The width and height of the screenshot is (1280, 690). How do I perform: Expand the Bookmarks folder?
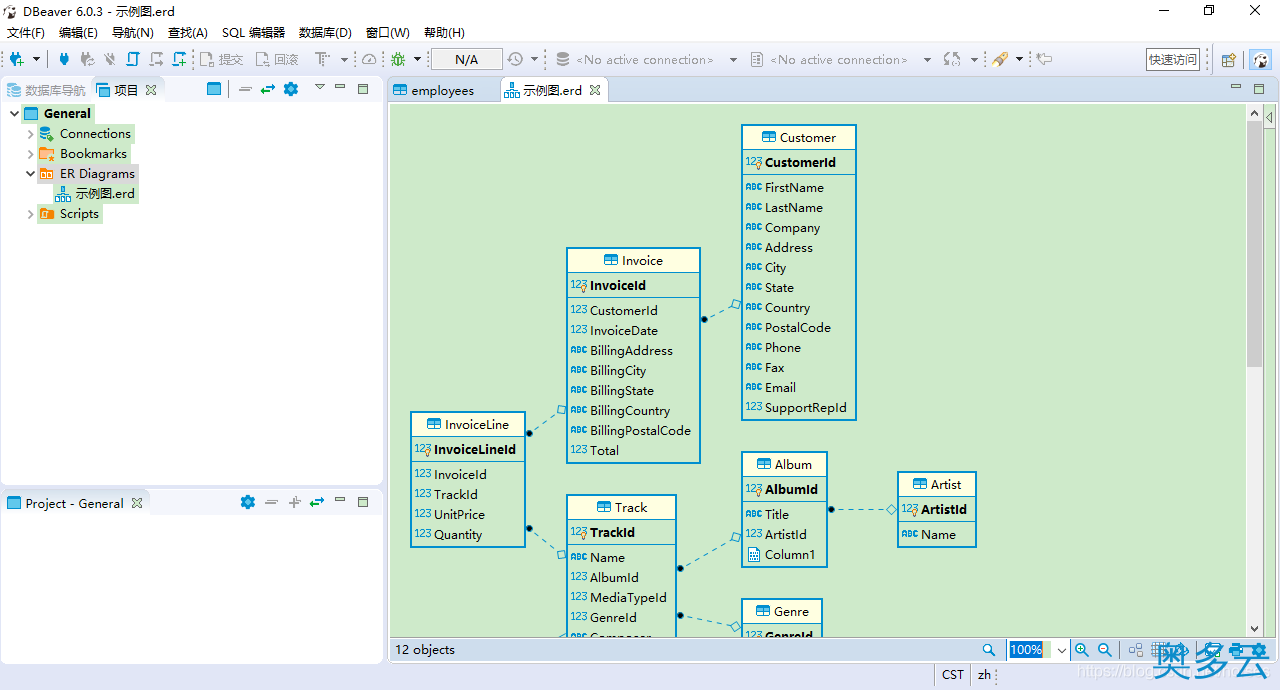click(x=31, y=154)
